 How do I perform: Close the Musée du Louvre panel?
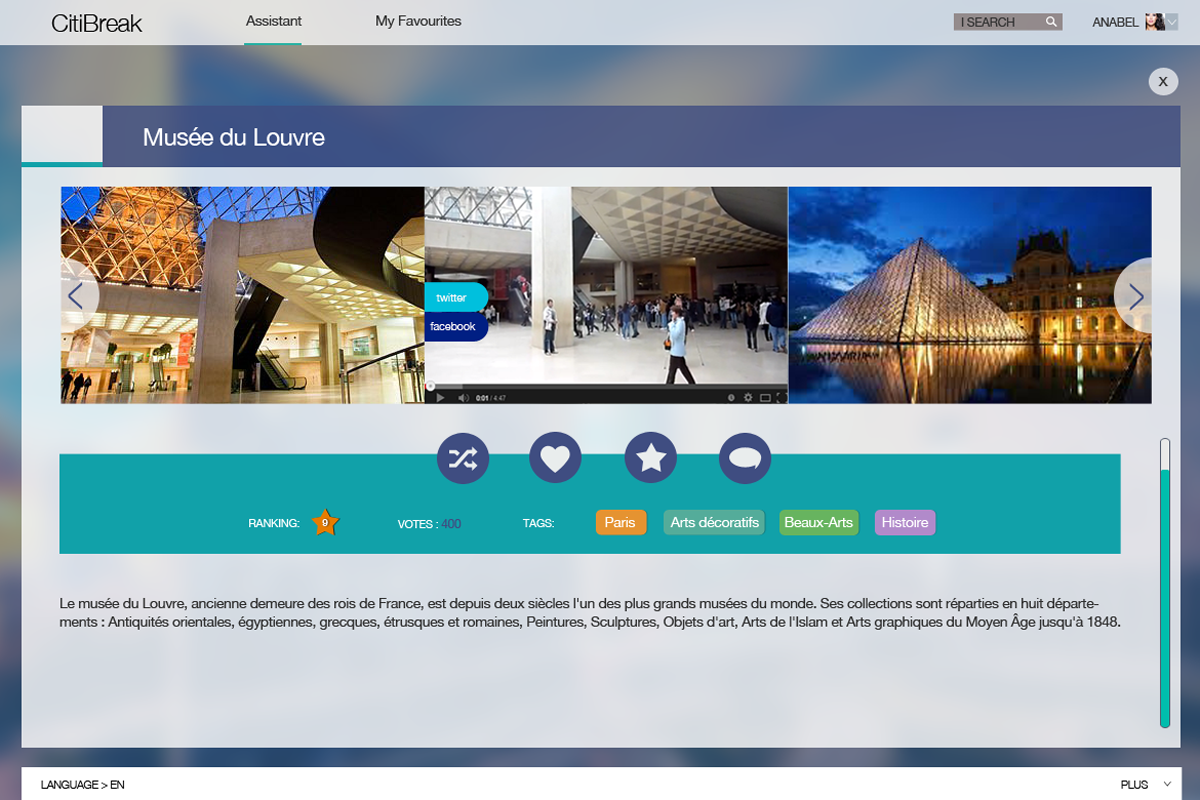point(1163,81)
